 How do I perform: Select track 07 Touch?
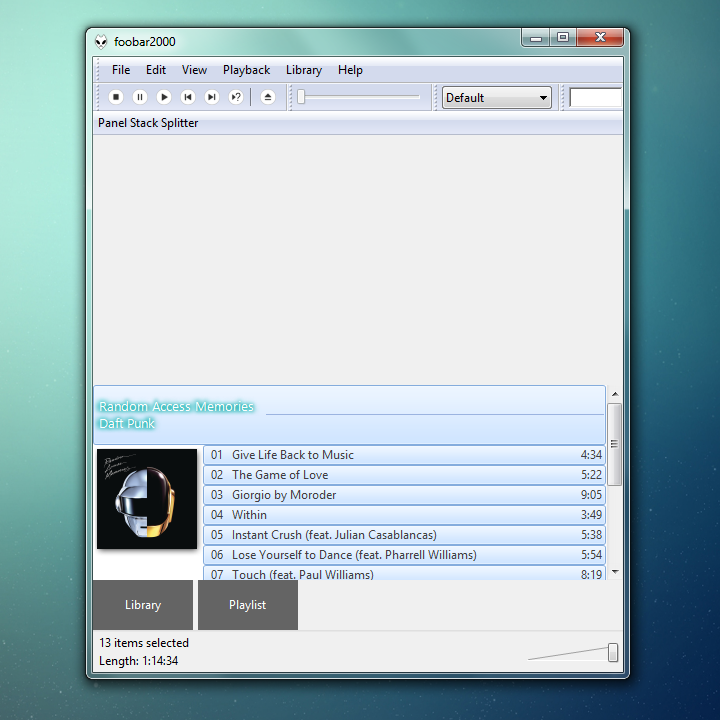click(x=405, y=573)
